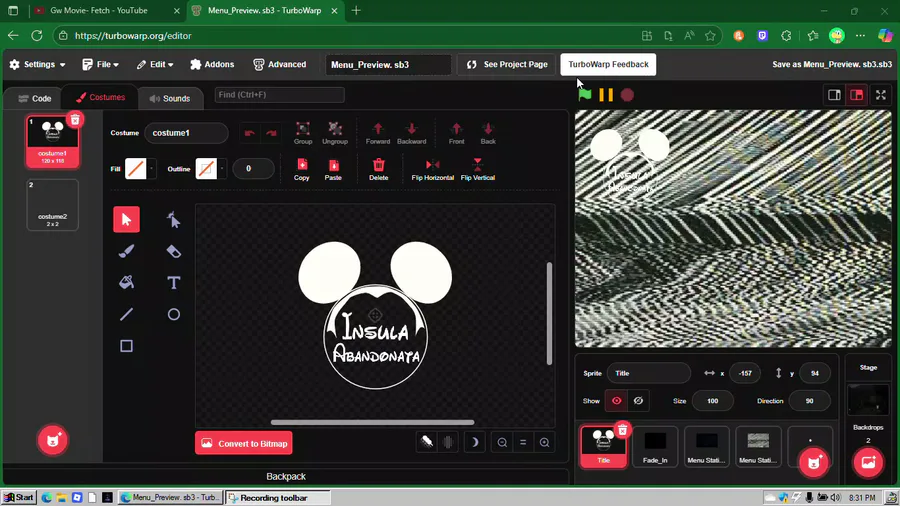Open the Advanced menu

coord(280,64)
